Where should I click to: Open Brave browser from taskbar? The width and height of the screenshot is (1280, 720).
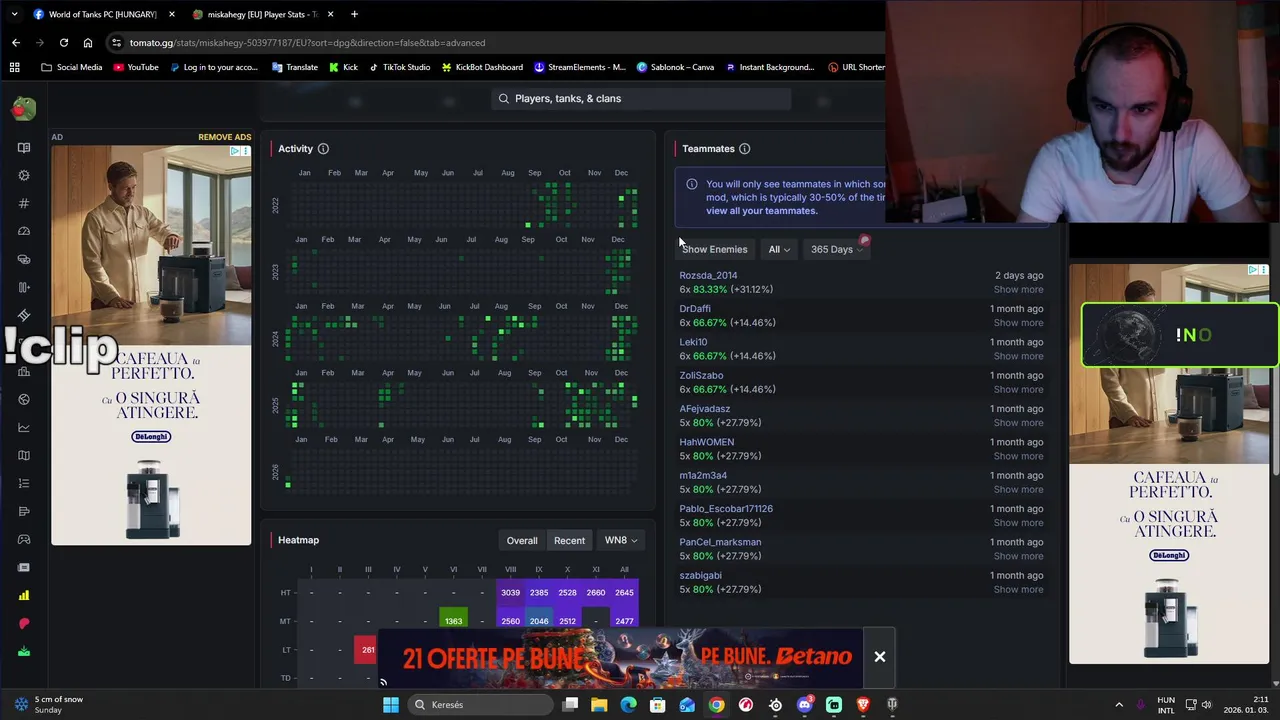coord(863,705)
